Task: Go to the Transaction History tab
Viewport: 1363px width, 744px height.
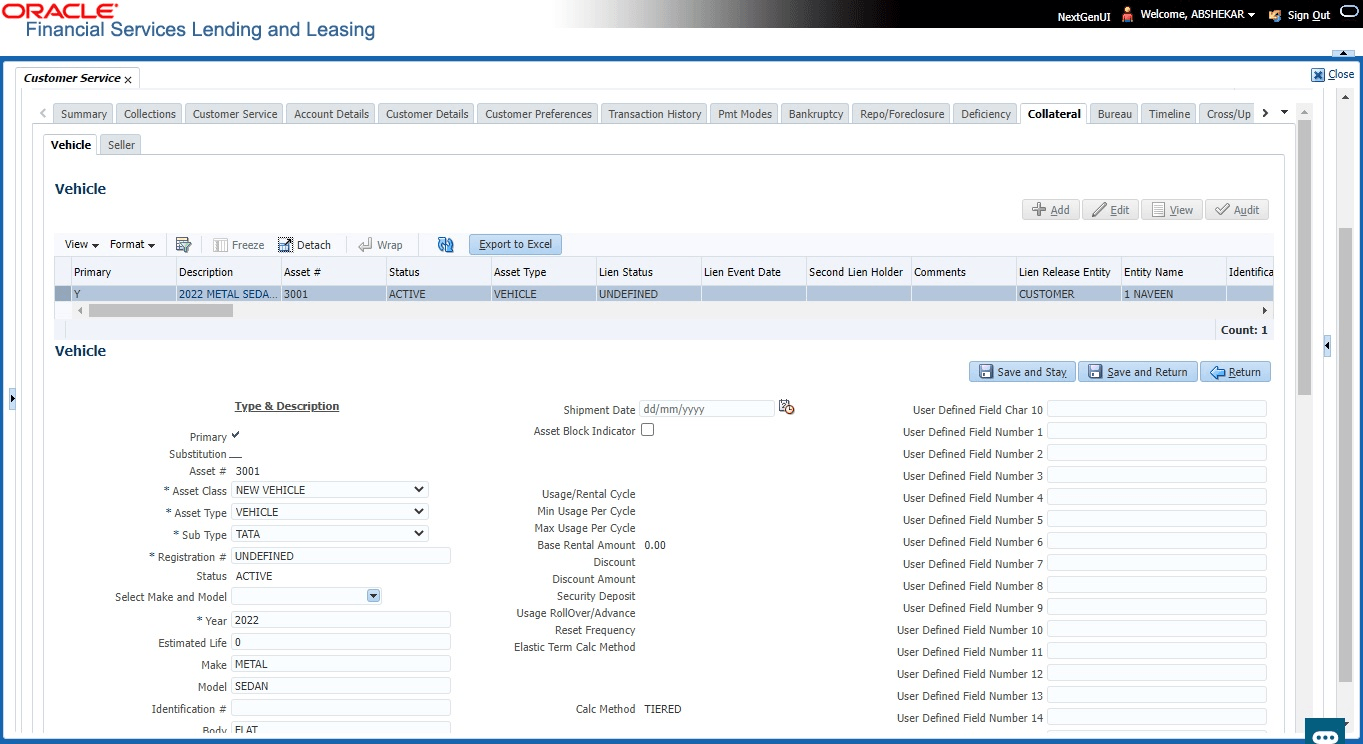Action: pyautogui.click(x=655, y=114)
